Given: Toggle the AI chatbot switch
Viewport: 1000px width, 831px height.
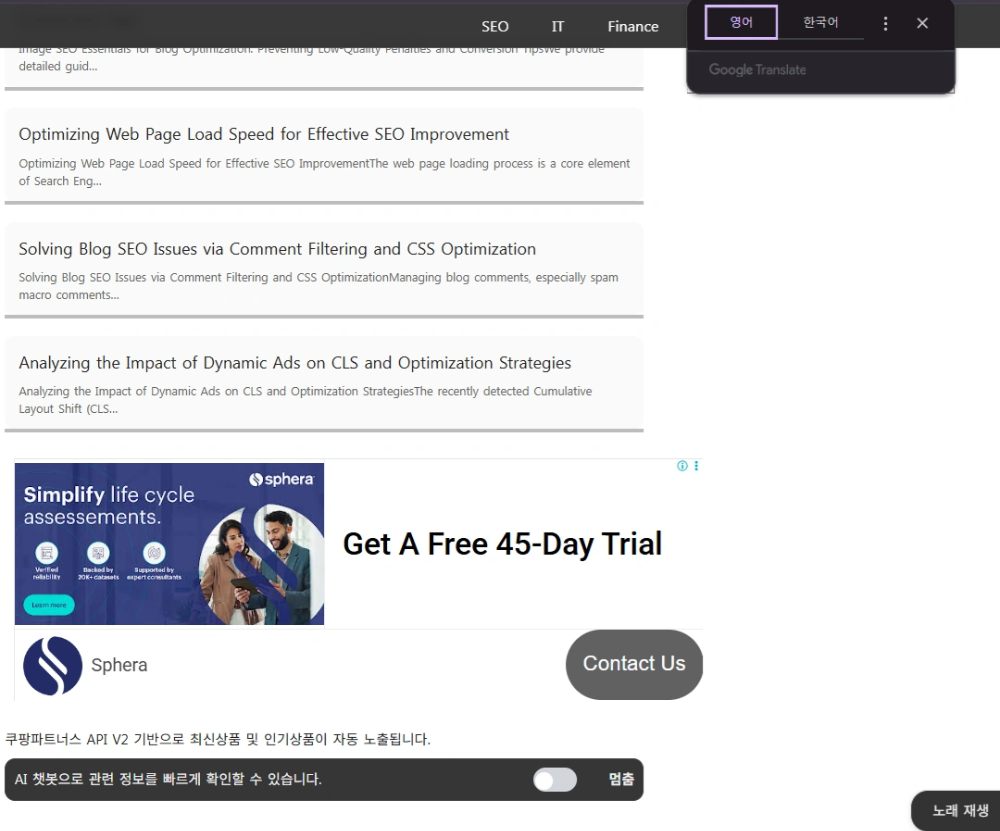Looking at the screenshot, I should pyautogui.click(x=555, y=780).
